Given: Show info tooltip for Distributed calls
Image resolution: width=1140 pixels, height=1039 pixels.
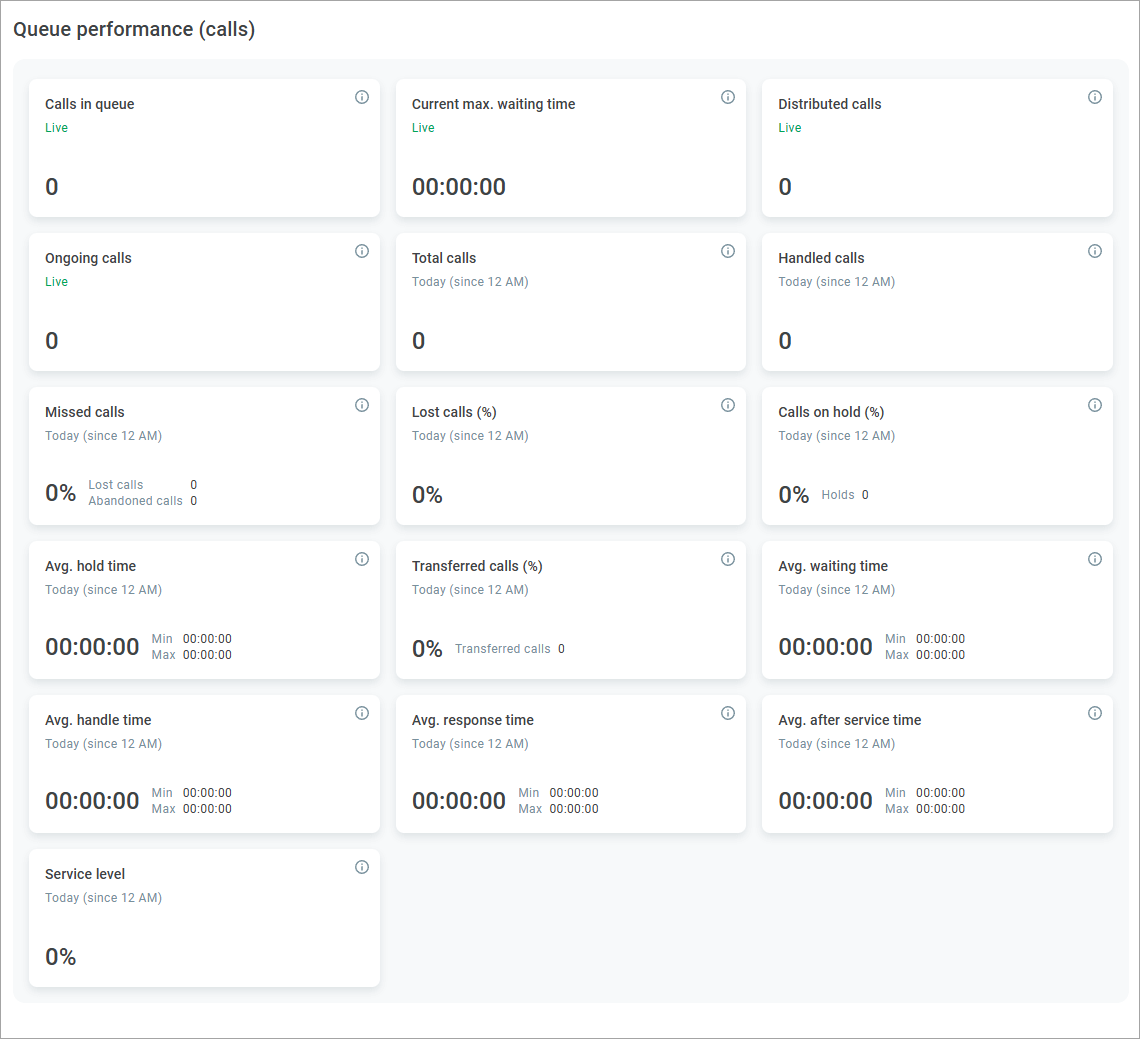Looking at the screenshot, I should 1095,97.
